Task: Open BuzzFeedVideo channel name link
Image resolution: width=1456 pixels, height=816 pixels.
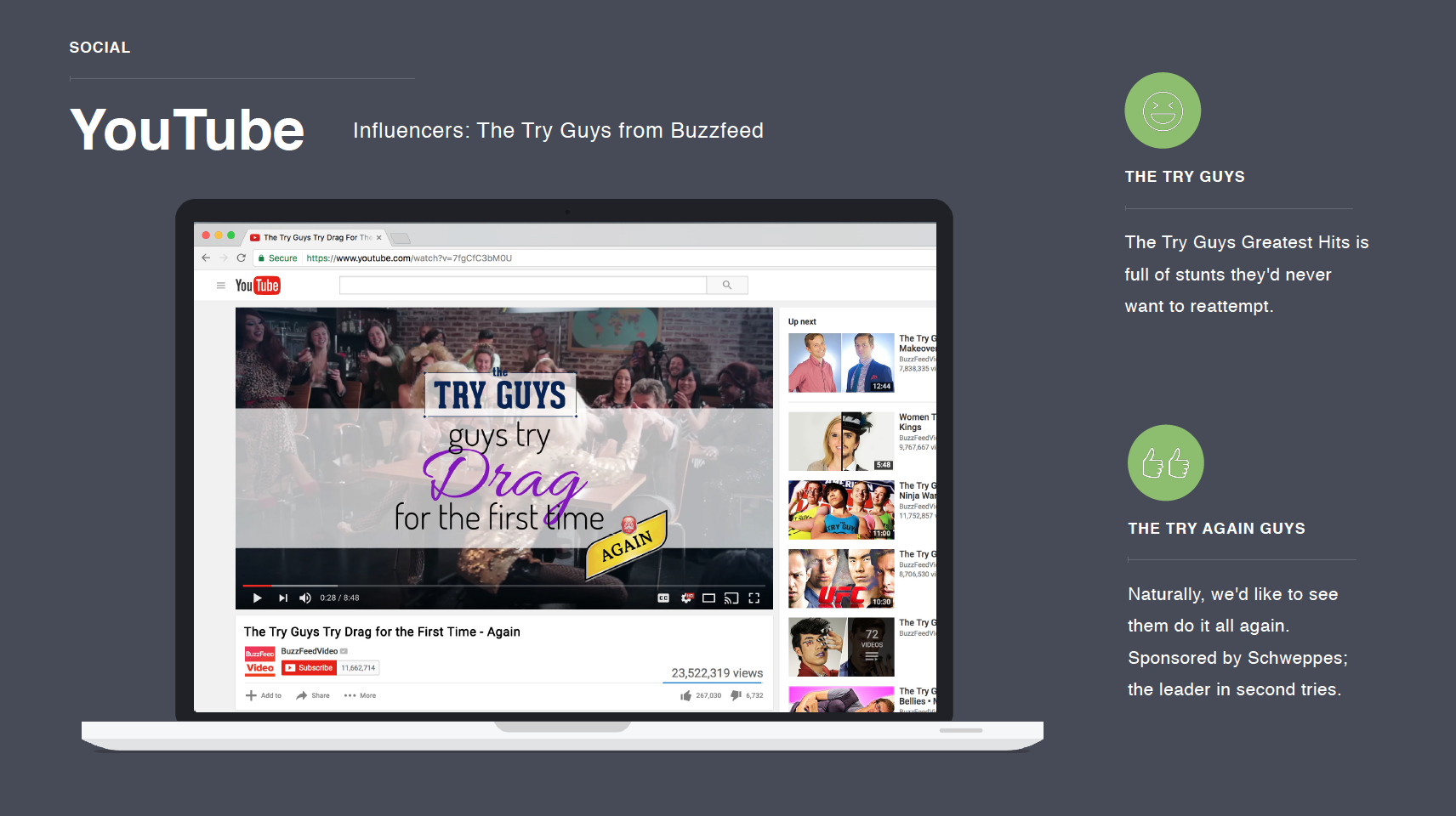Action: [310, 651]
